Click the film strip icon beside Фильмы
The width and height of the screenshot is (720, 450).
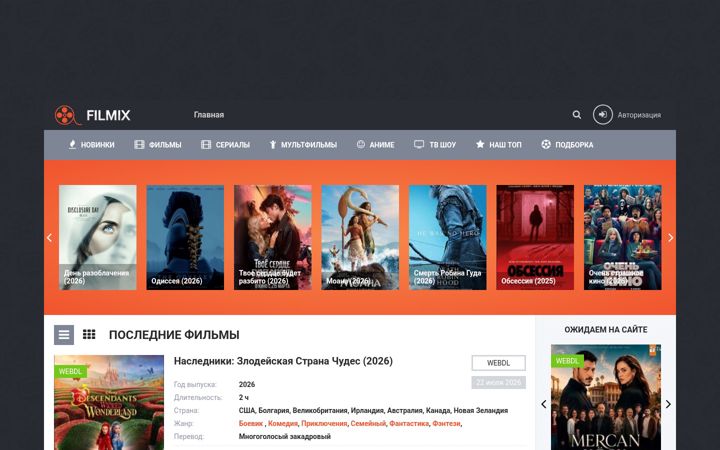tap(139, 145)
